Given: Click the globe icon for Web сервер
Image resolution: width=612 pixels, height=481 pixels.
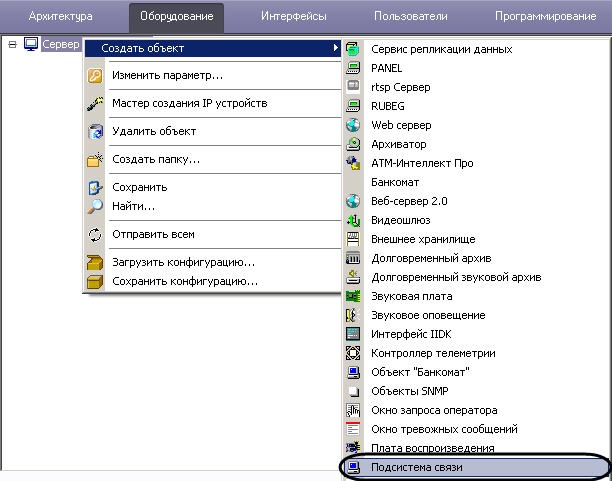Looking at the screenshot, I should (352, 126).
